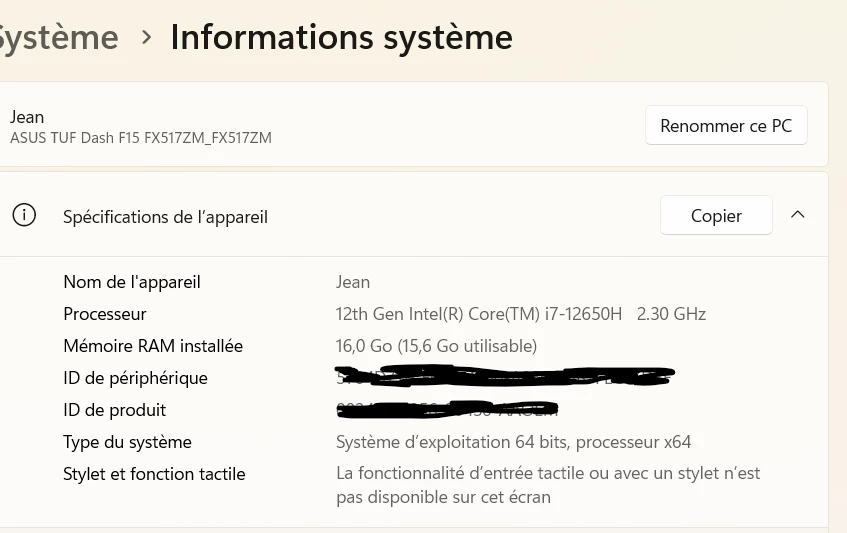
Task: Click the Stylet et fonction tactile label
Action: 154,474
